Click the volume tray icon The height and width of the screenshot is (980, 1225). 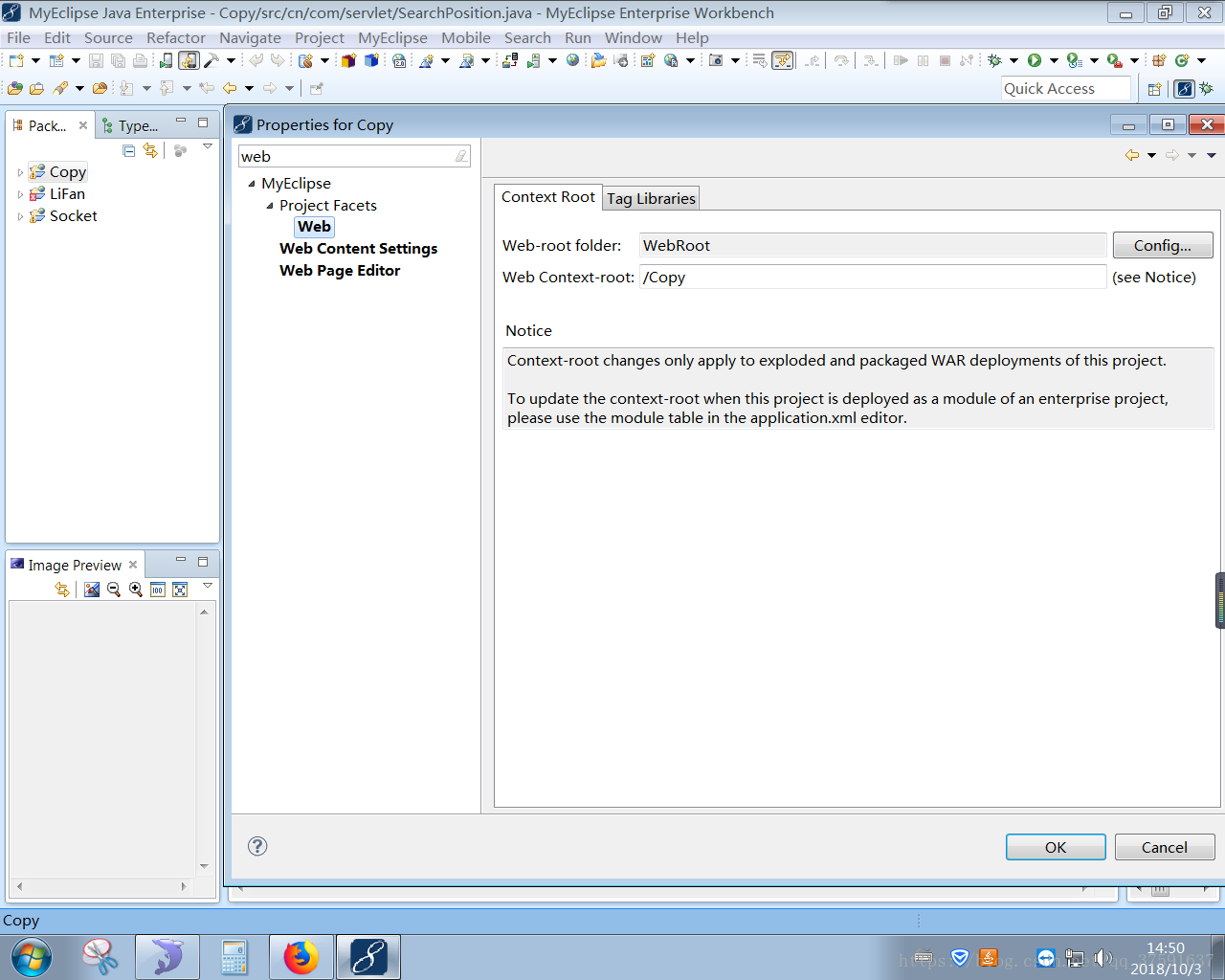tap(1103, 958)
